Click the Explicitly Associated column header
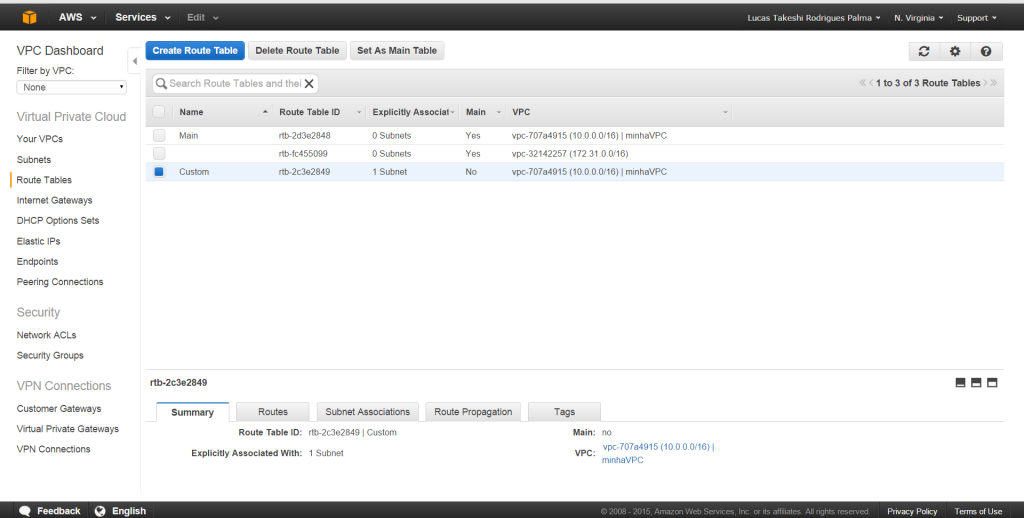Viewport: 1024px width, 518px height. point(410,112)
